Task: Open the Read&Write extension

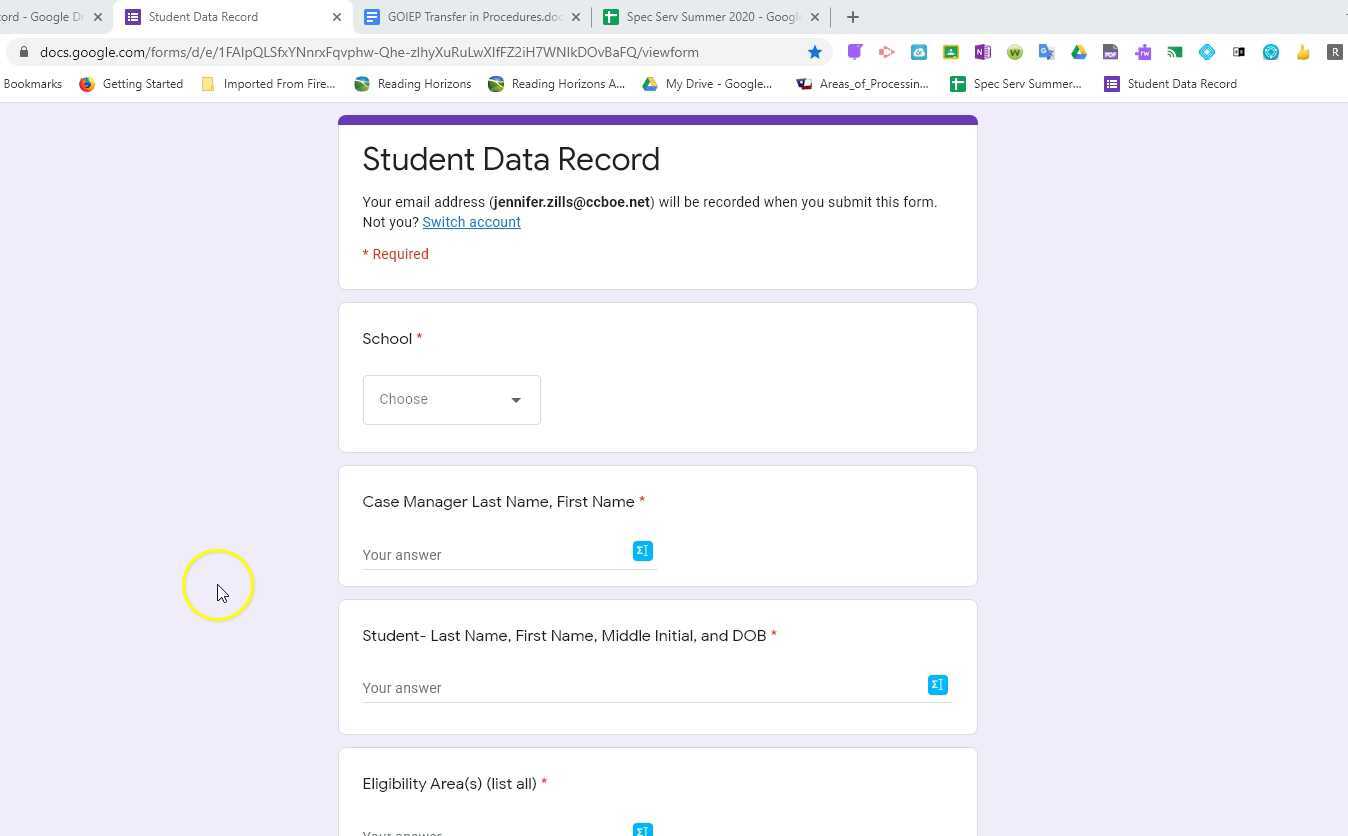Action: click(1143, 52)
